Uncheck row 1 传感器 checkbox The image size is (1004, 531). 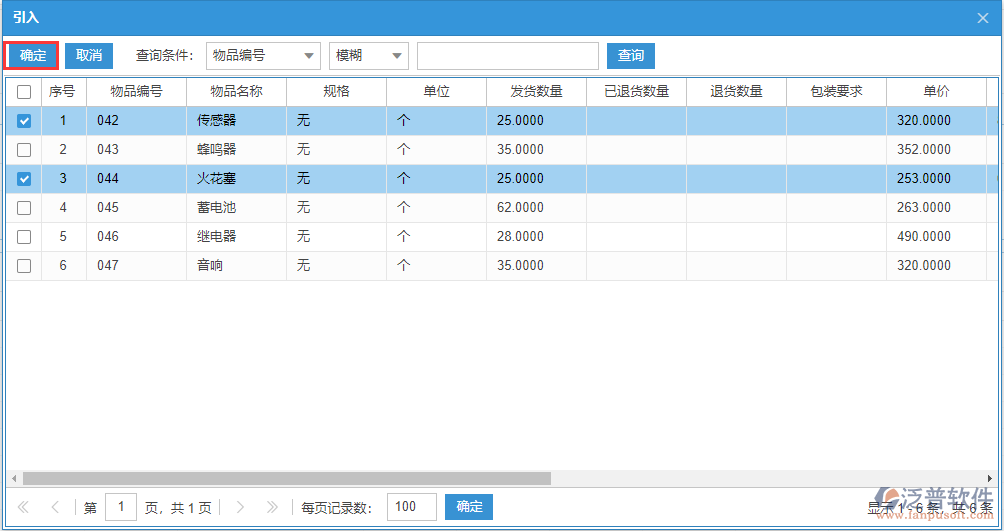tap(24, 120)
